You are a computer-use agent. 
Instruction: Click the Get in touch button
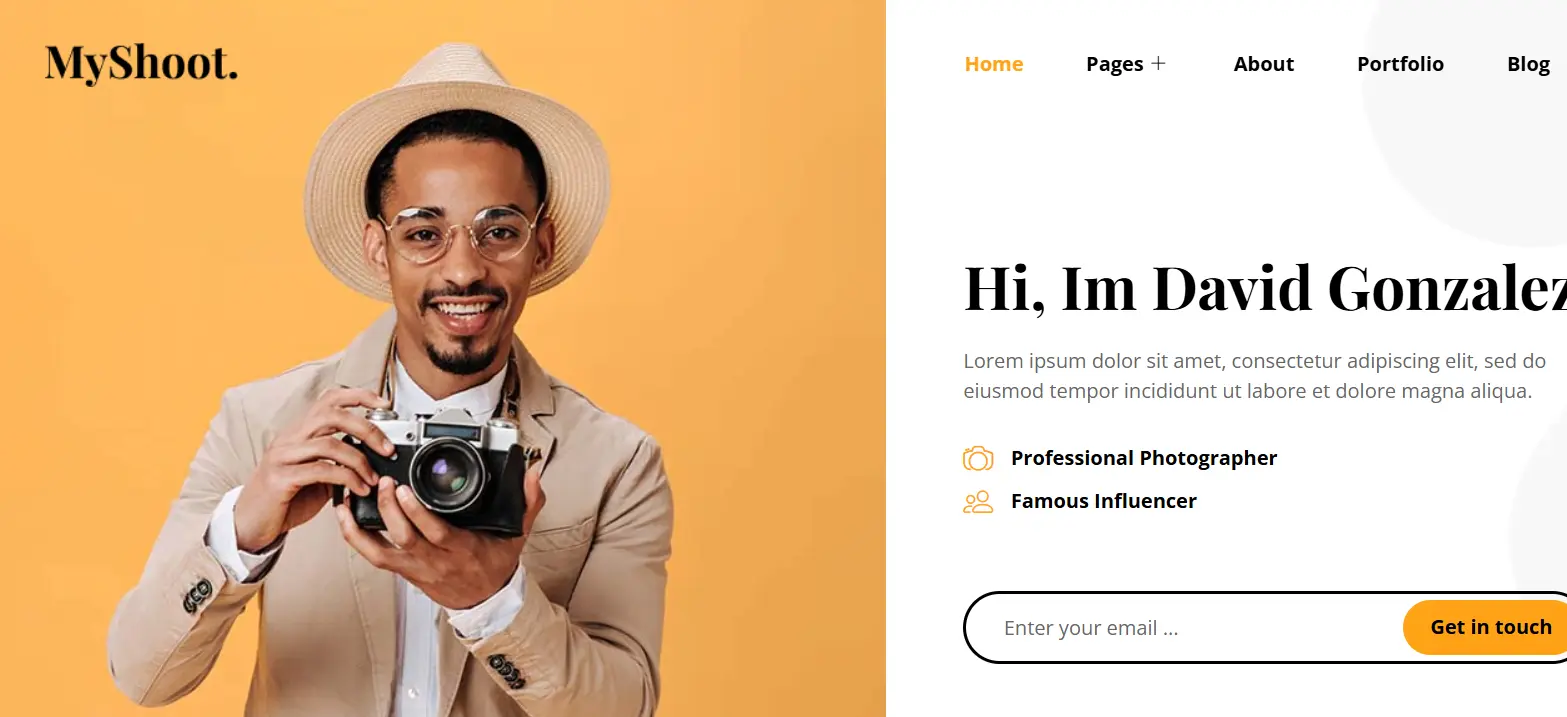[x=1485, y=627]
